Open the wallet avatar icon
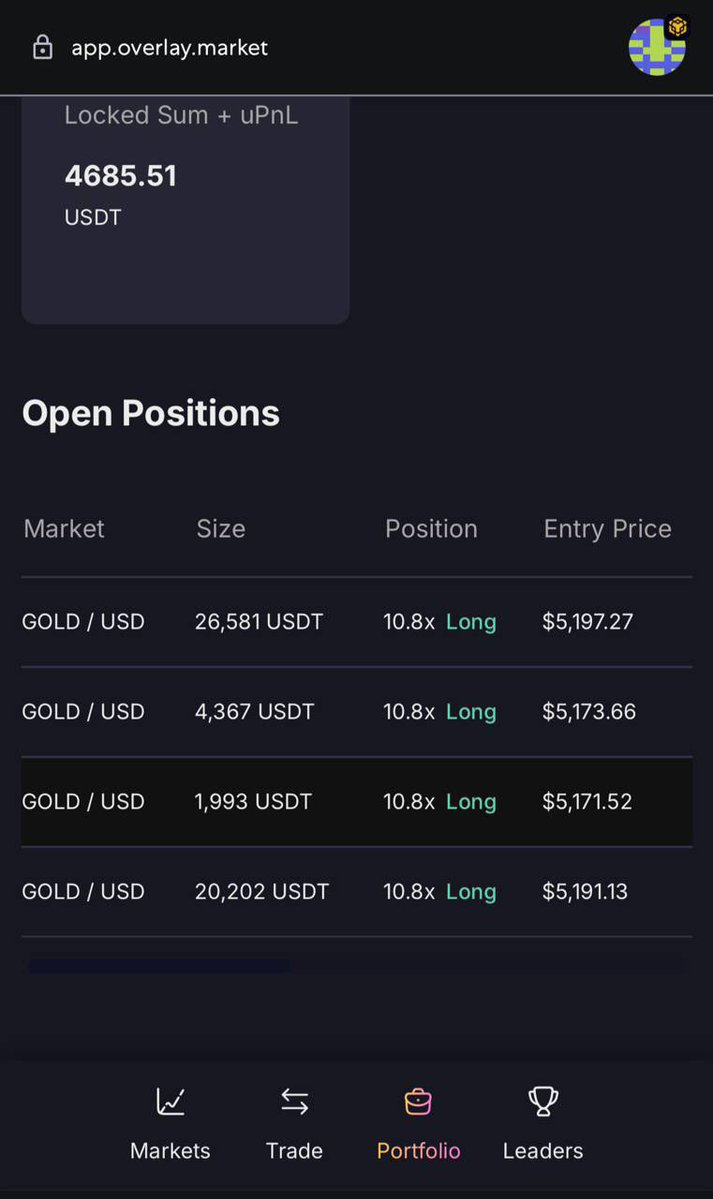 coord(657,47)
